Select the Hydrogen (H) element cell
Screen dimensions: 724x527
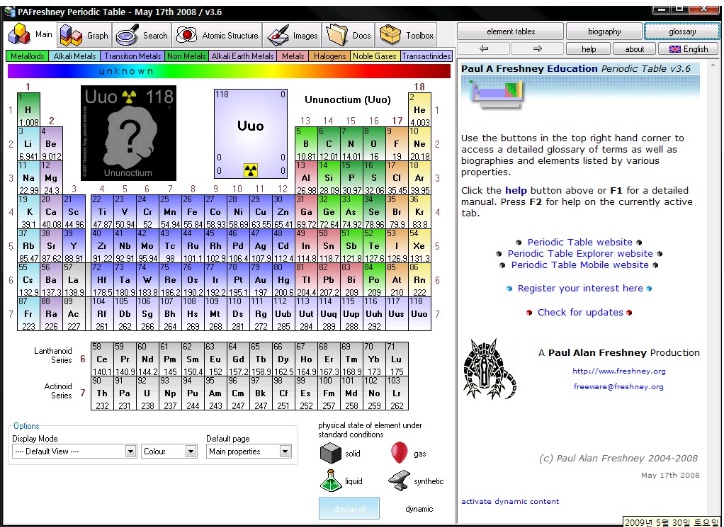[x=29, y=109]
